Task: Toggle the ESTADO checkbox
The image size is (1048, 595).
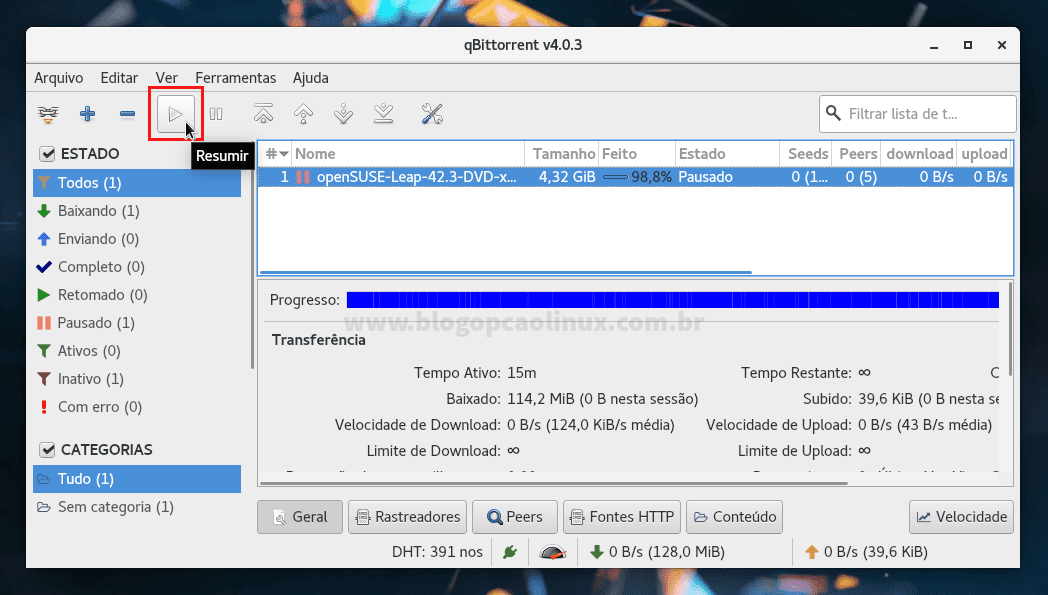Action: pos(47,154)
